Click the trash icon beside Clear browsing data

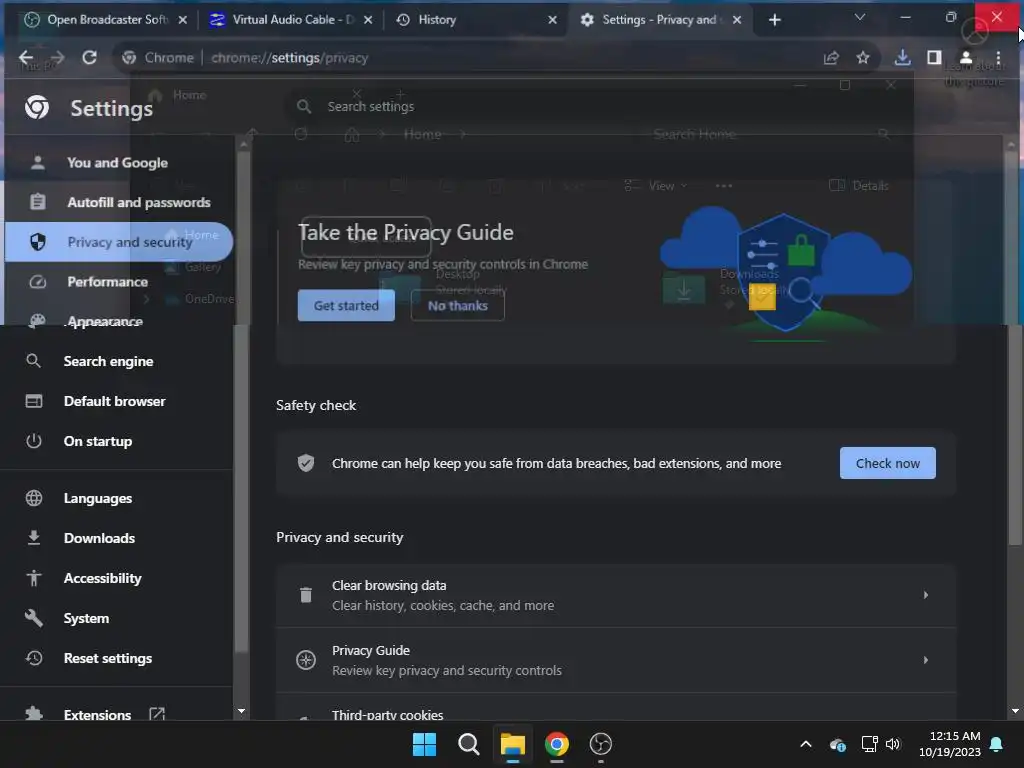tap(306, 595)
